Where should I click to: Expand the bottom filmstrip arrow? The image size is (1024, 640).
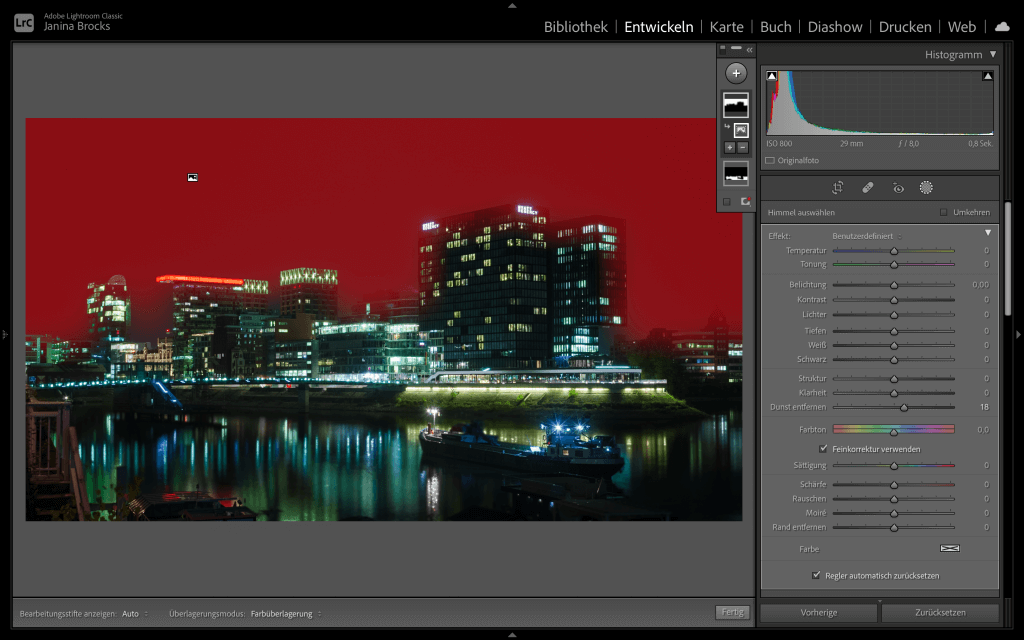point(512,635)
